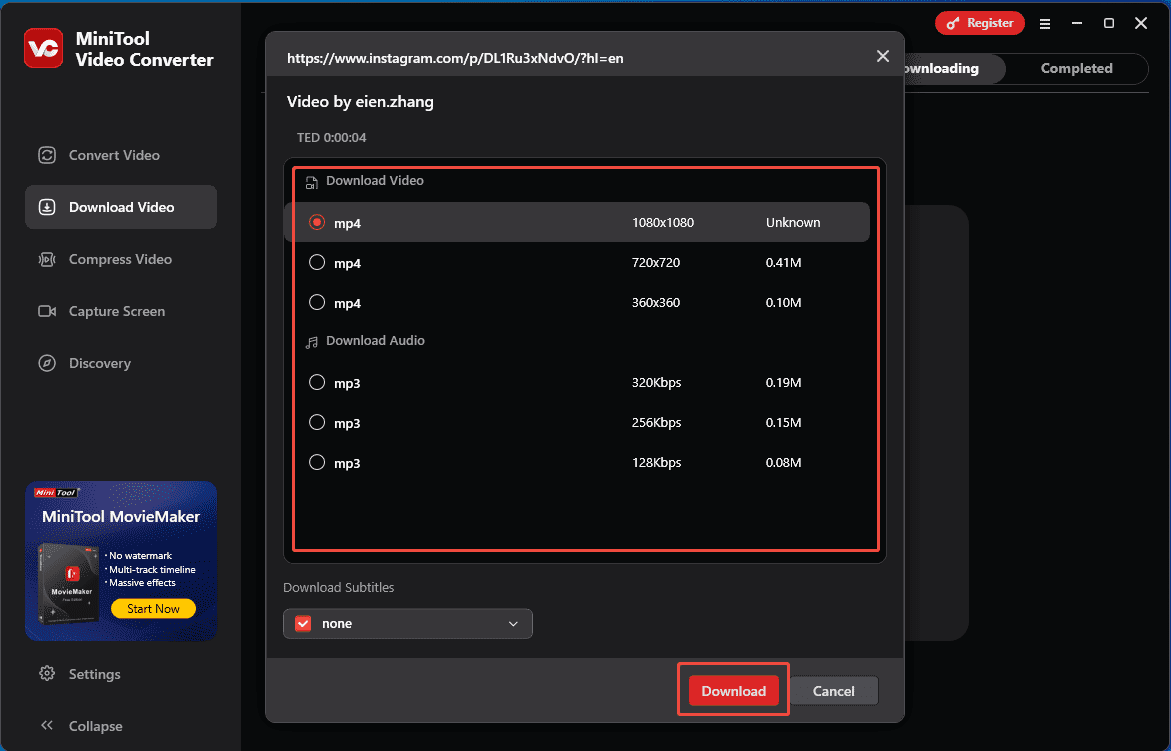Image resolution: width=1171 pixels, height=751 pixels.
Task: Click the Convert Video sidebar icon
Action: pyautogui.click(x=47, y=155)
